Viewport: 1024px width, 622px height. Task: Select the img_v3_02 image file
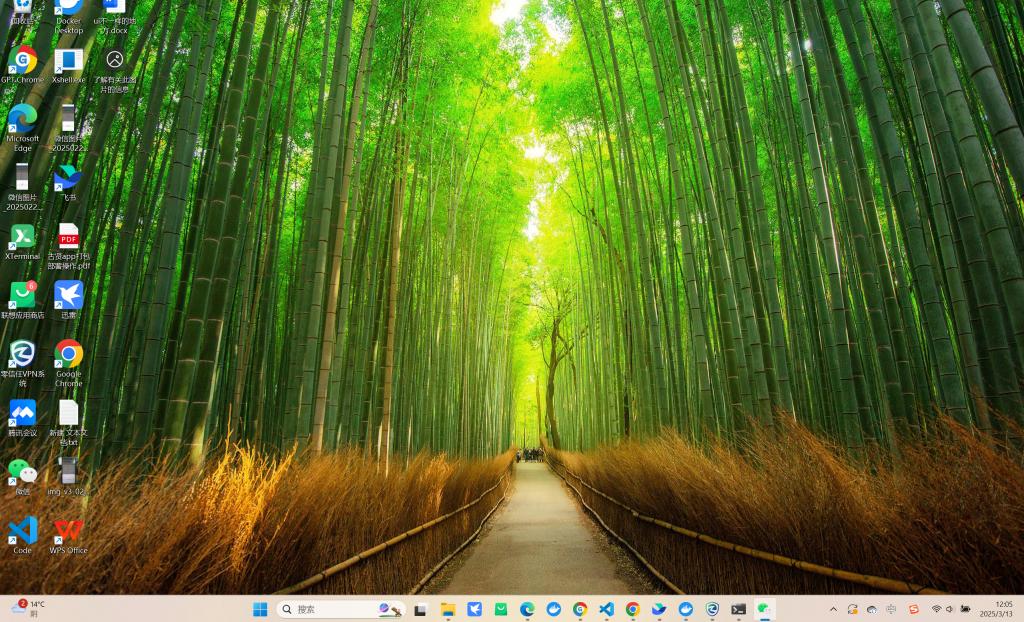[x=68, y=472]
